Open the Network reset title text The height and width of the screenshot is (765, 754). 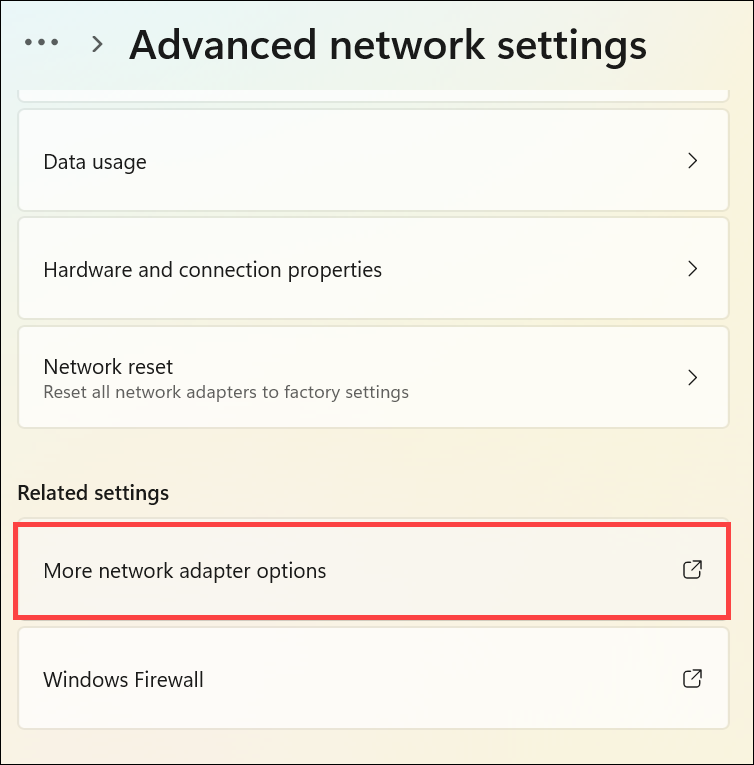(x=108, y=367)
